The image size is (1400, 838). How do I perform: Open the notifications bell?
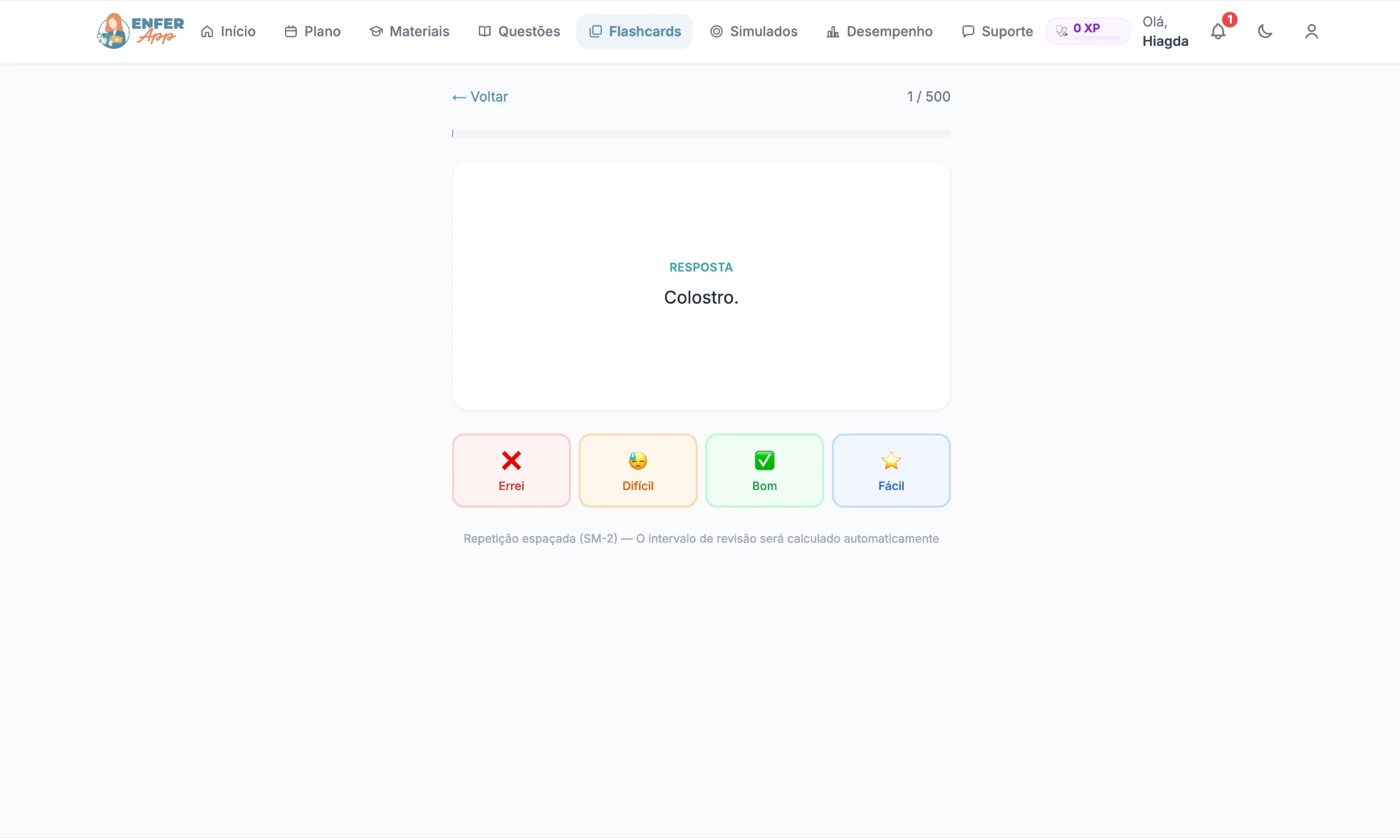[x=1218, y=31]
